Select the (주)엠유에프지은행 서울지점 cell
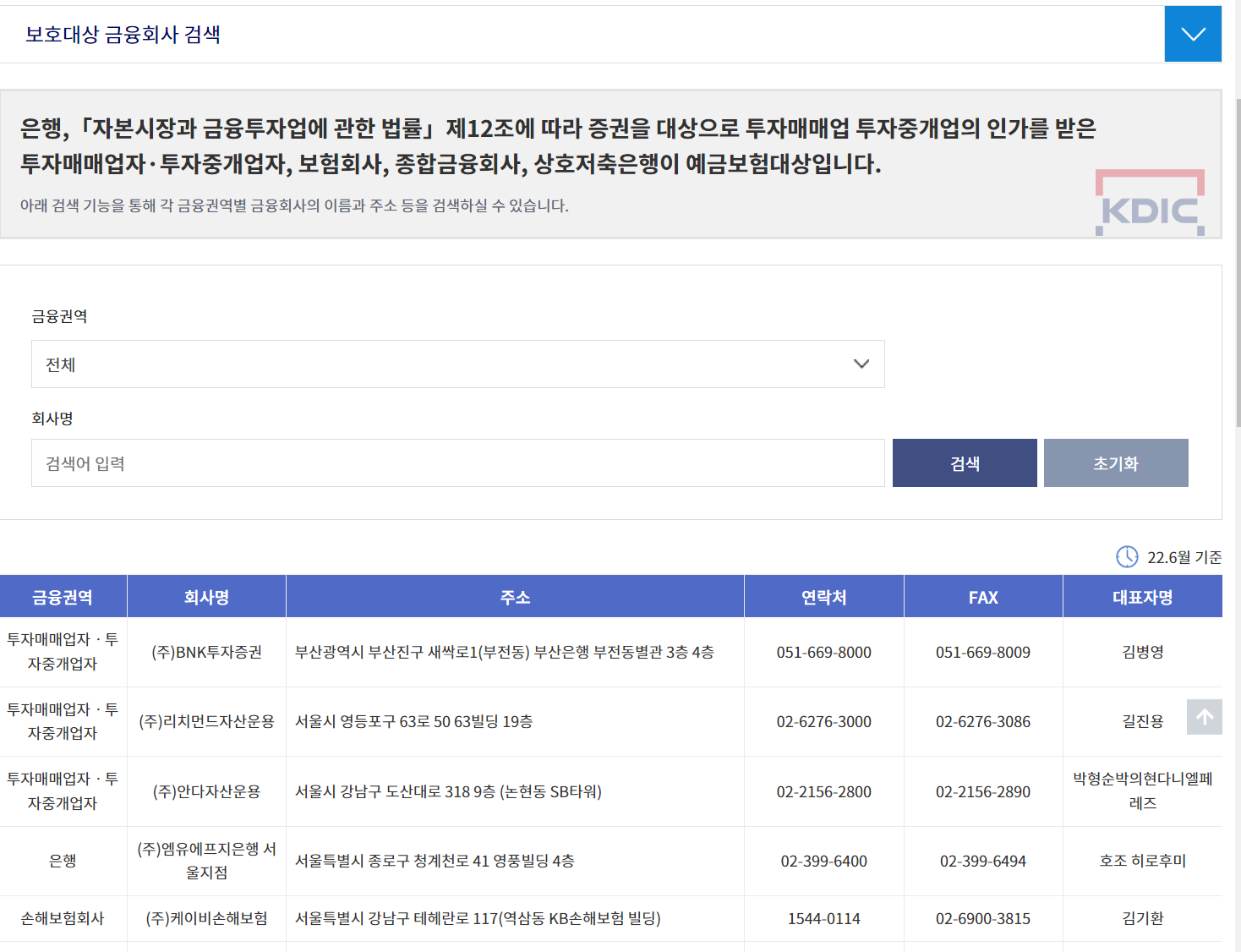 click(207, 861)
